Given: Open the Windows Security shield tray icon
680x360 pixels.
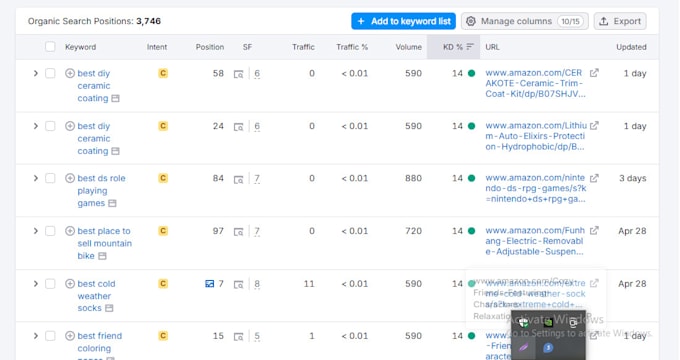Looking at the screenshot, I should click(x=523, y=322).
